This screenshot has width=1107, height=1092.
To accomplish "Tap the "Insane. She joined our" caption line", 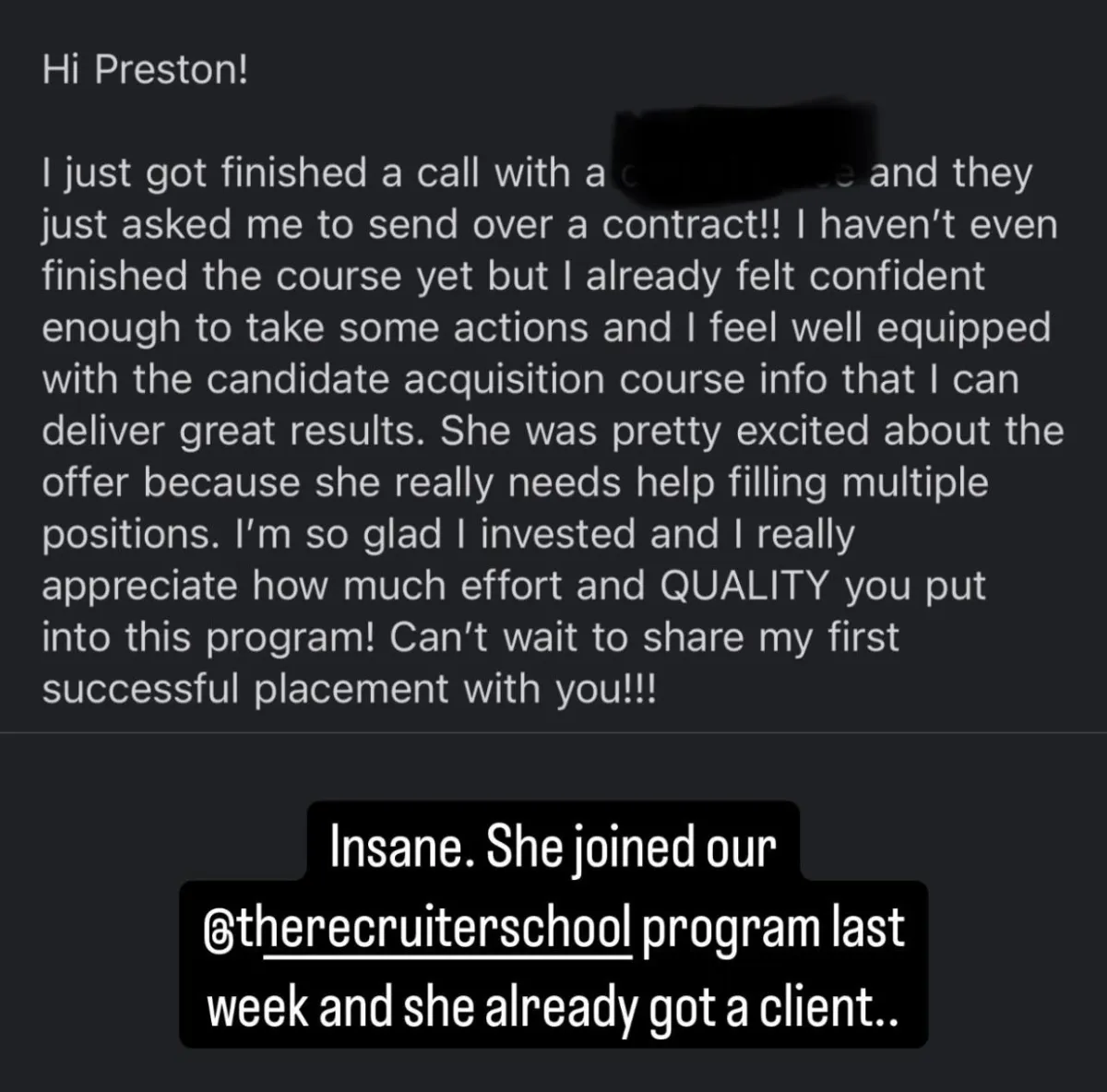I will click(x=553, y=848).
